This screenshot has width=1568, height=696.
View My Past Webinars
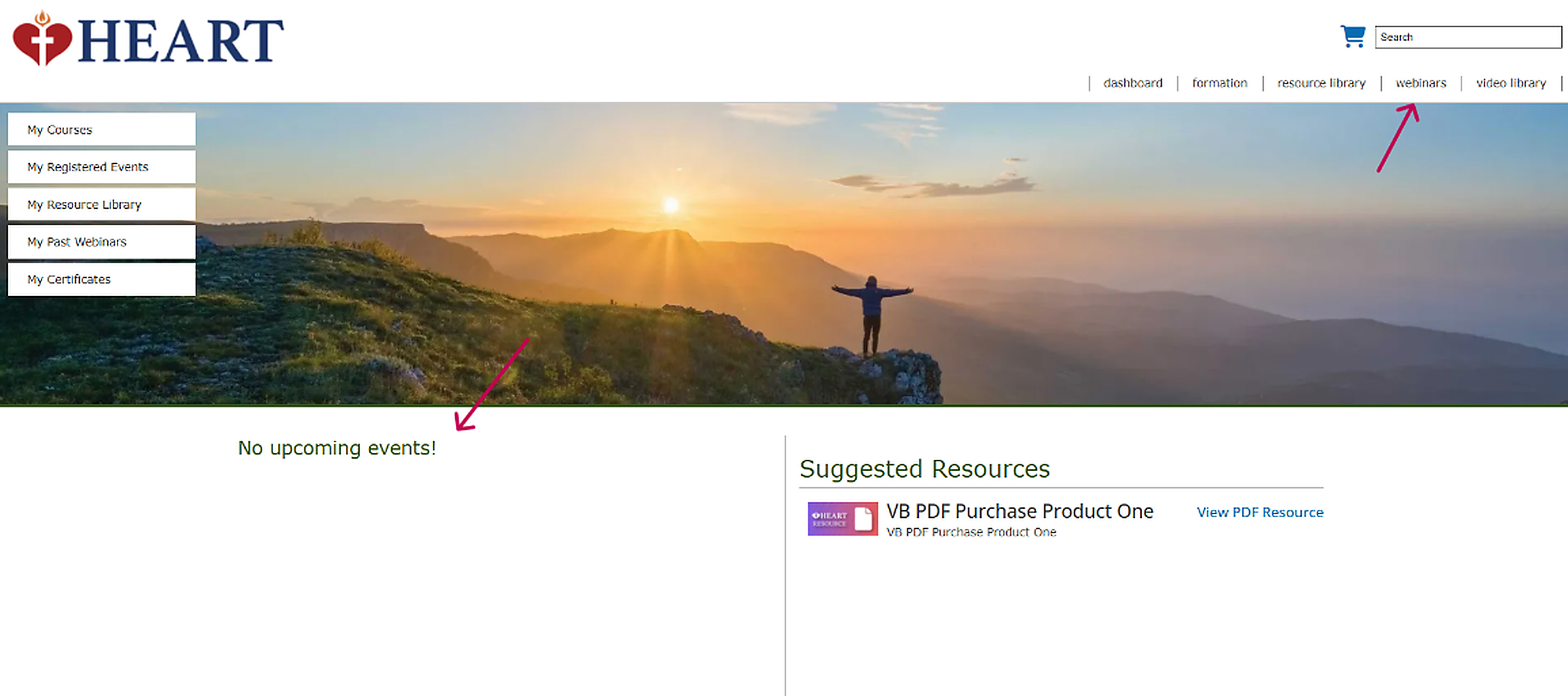tap(102, 241)
